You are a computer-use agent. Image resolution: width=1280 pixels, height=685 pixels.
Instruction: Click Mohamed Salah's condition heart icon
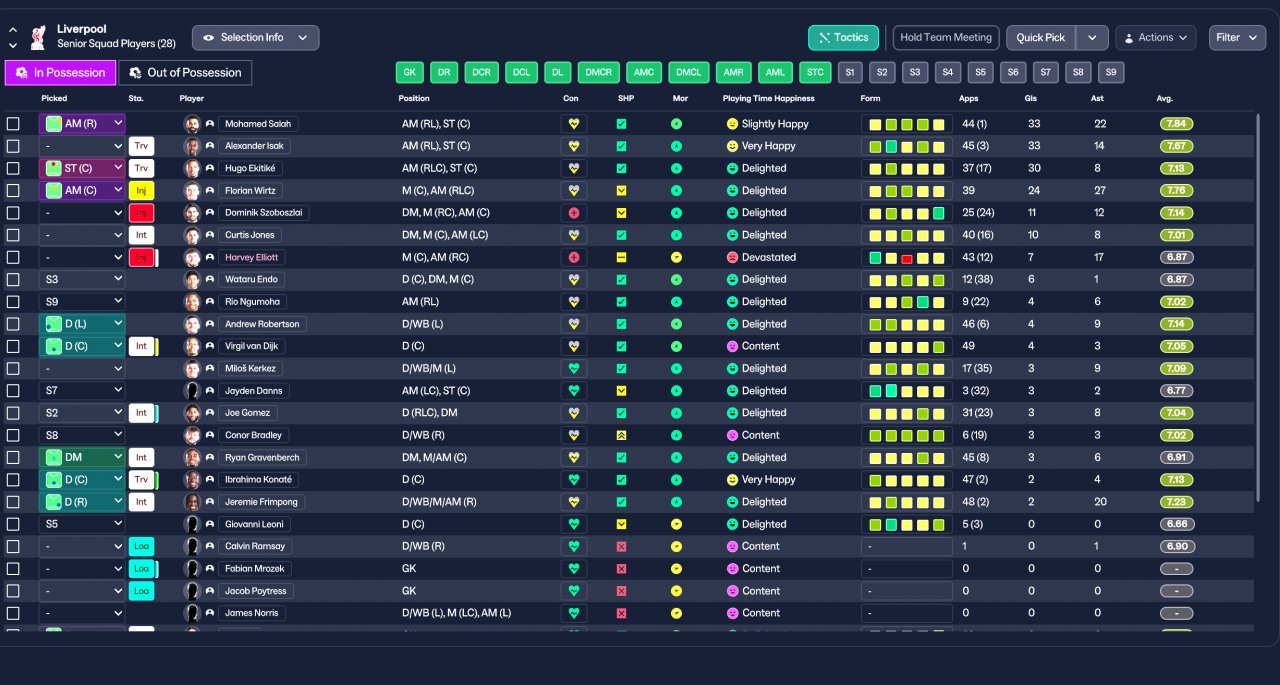[574, 124]
